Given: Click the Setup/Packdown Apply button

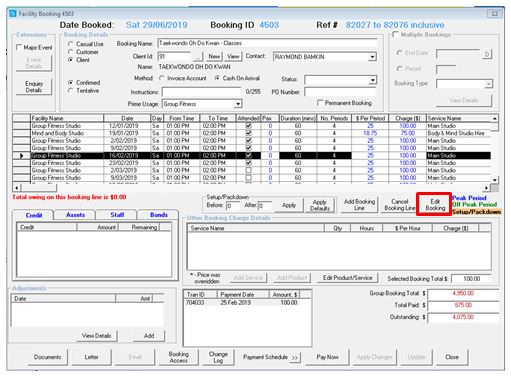Looking at the screenshot, I should coord(289,205).
